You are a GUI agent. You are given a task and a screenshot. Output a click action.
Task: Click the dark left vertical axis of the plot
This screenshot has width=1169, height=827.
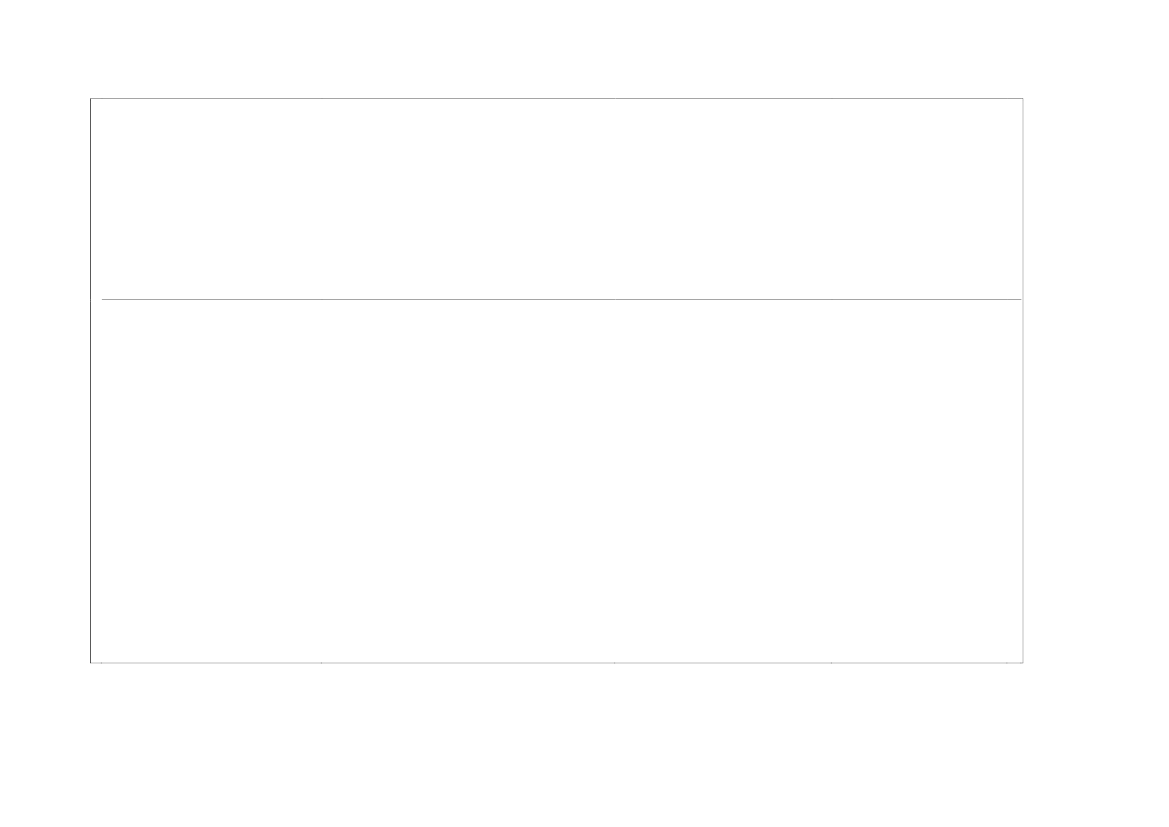pos(90,380)
